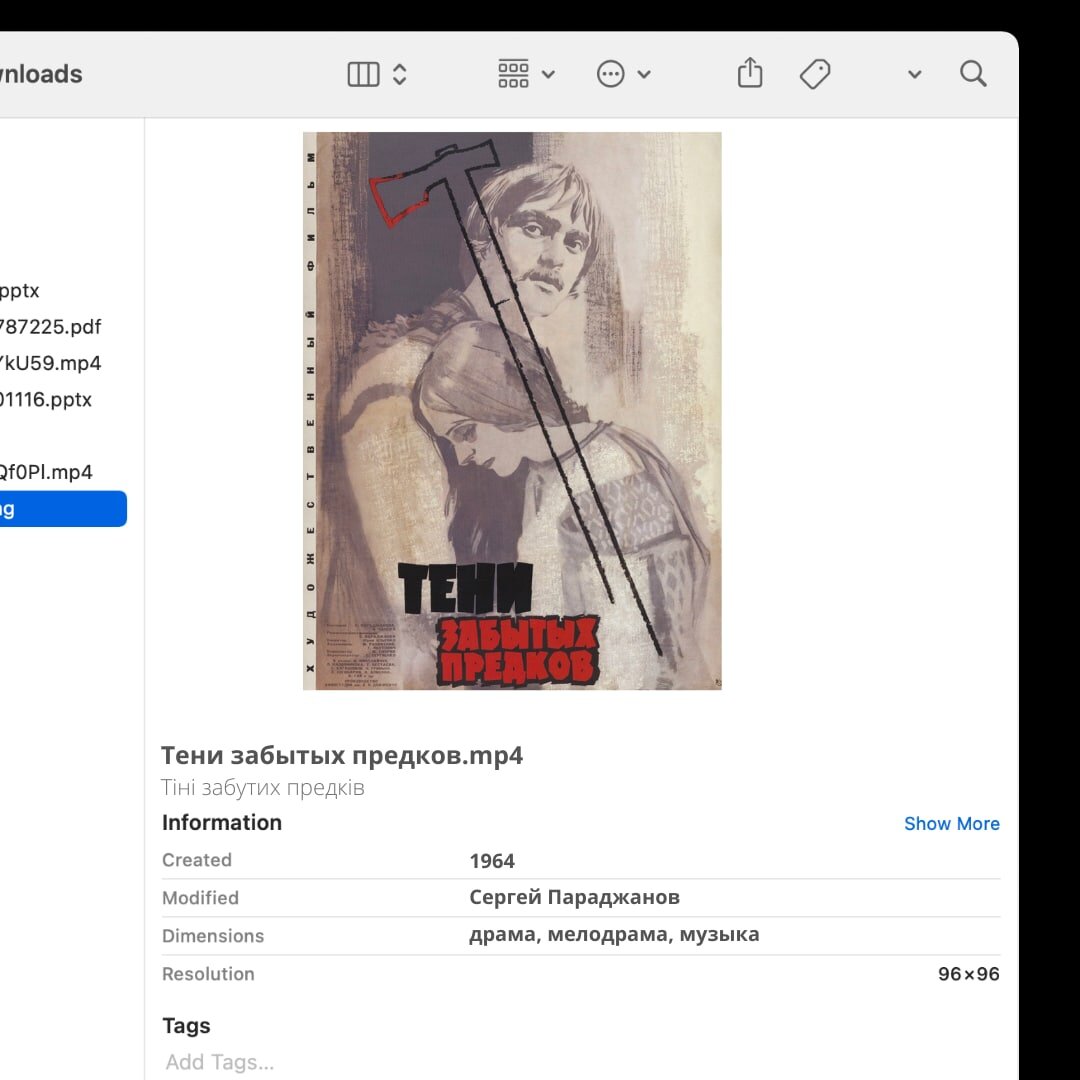Screen dimensions: 1080x1080
Task: Open Search with magnifying glass icon
Action: [x=973, y=74]
